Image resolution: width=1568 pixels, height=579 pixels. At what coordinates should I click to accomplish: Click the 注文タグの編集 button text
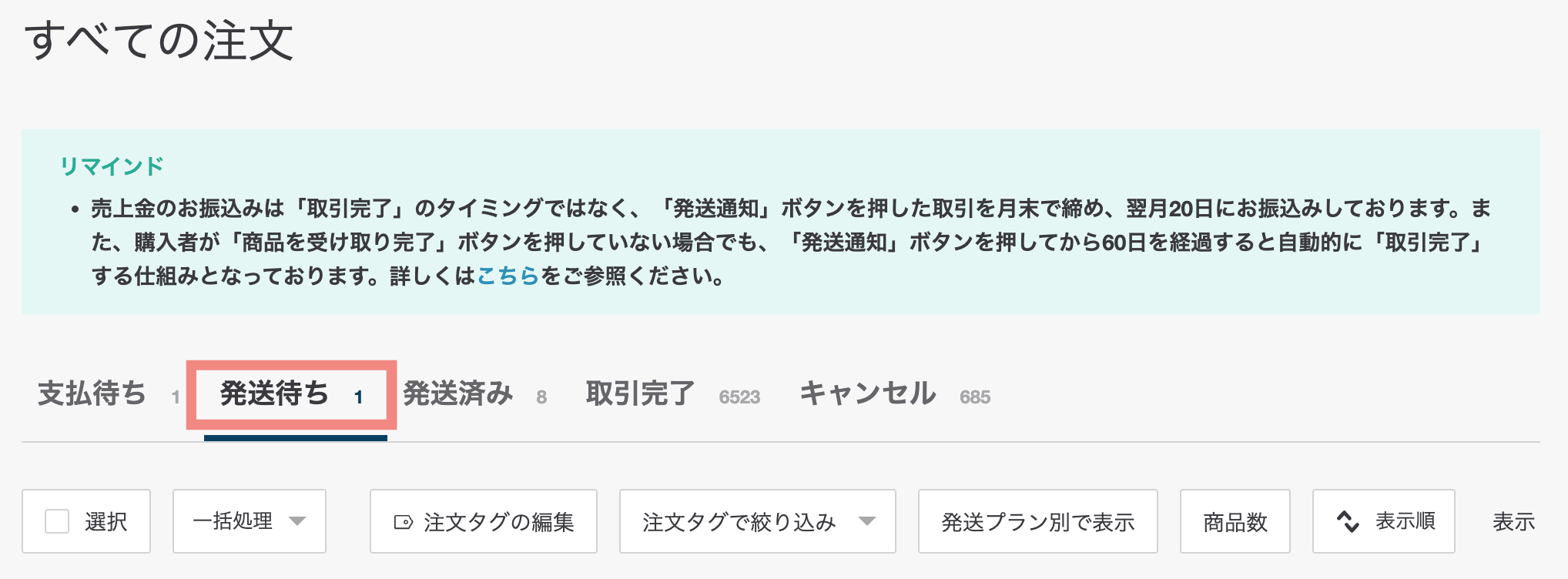click(498, 522)
